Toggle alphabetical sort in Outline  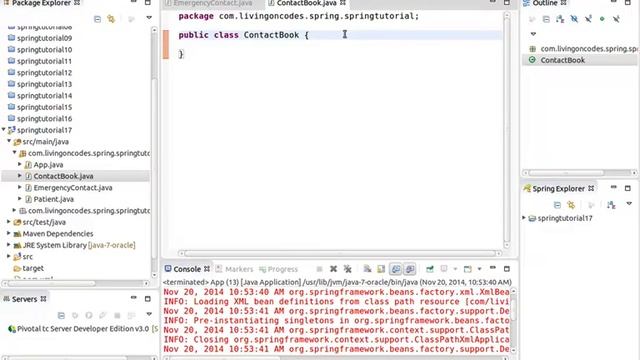[x=560, y=19]
